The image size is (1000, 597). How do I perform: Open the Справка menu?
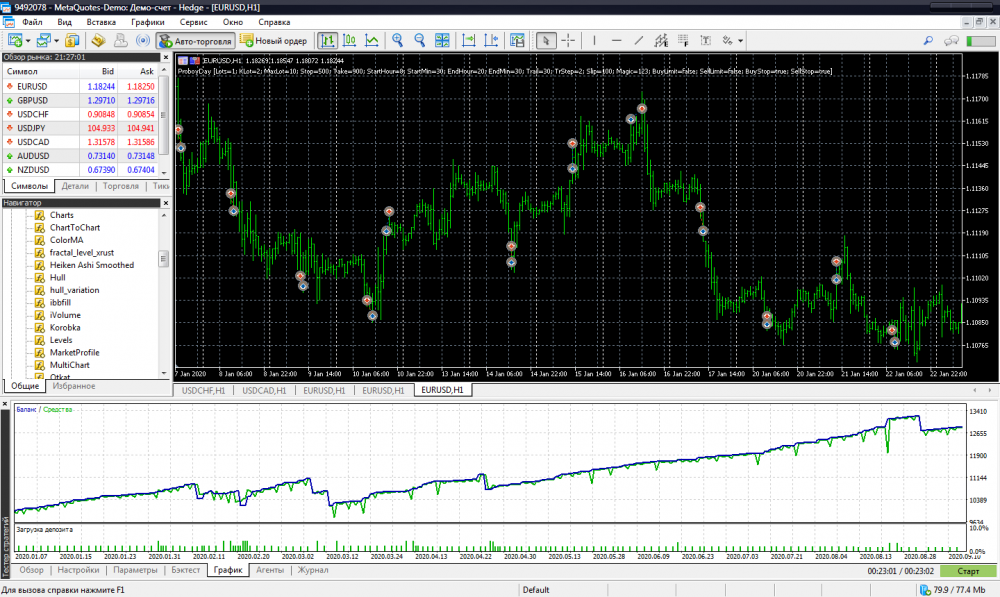point(274,22)
